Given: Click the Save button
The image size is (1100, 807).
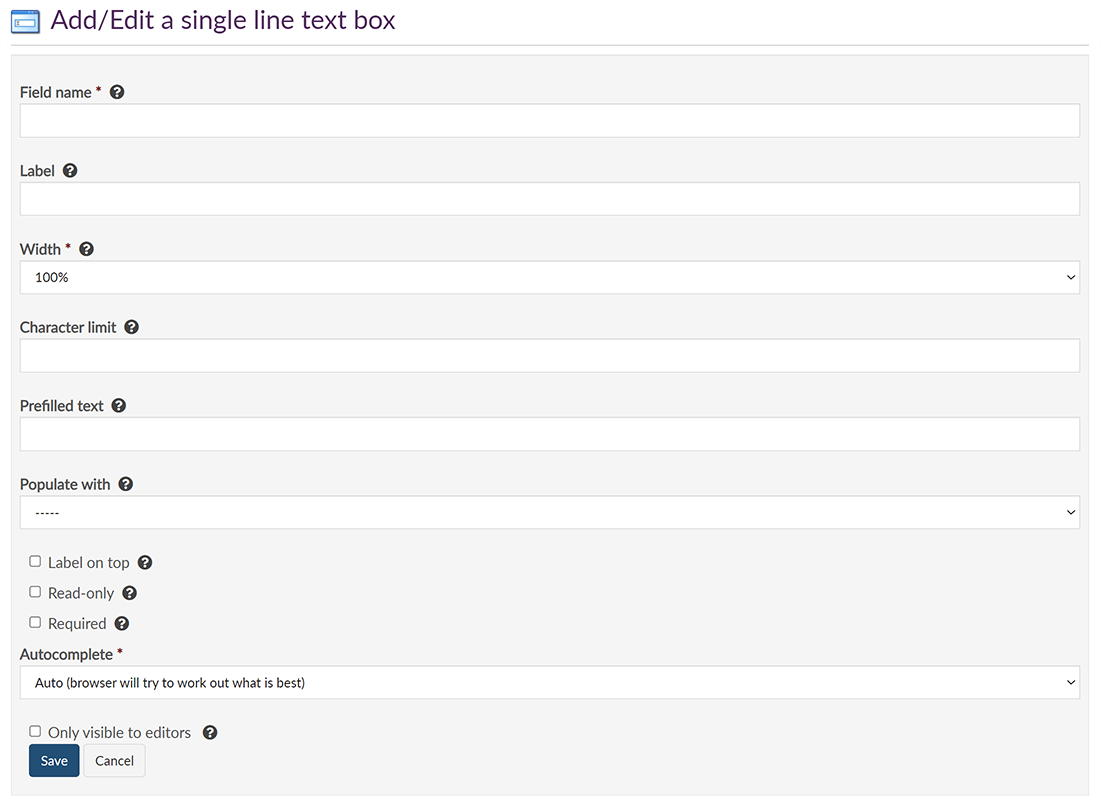Looking at the screenshot, I should (54, 761).
